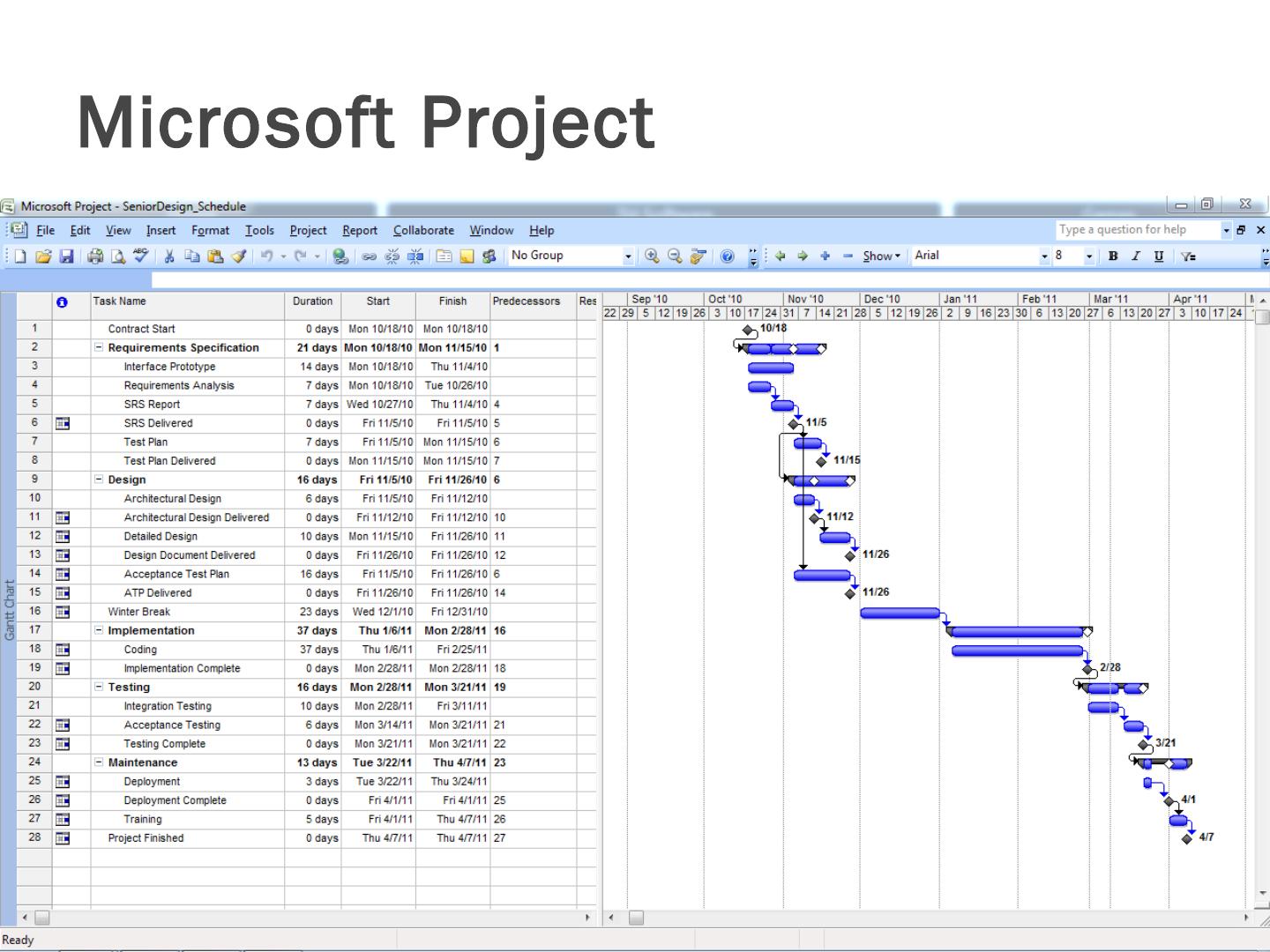Print using the printer icon
The image size is (1270, 952).
point(95,257)
